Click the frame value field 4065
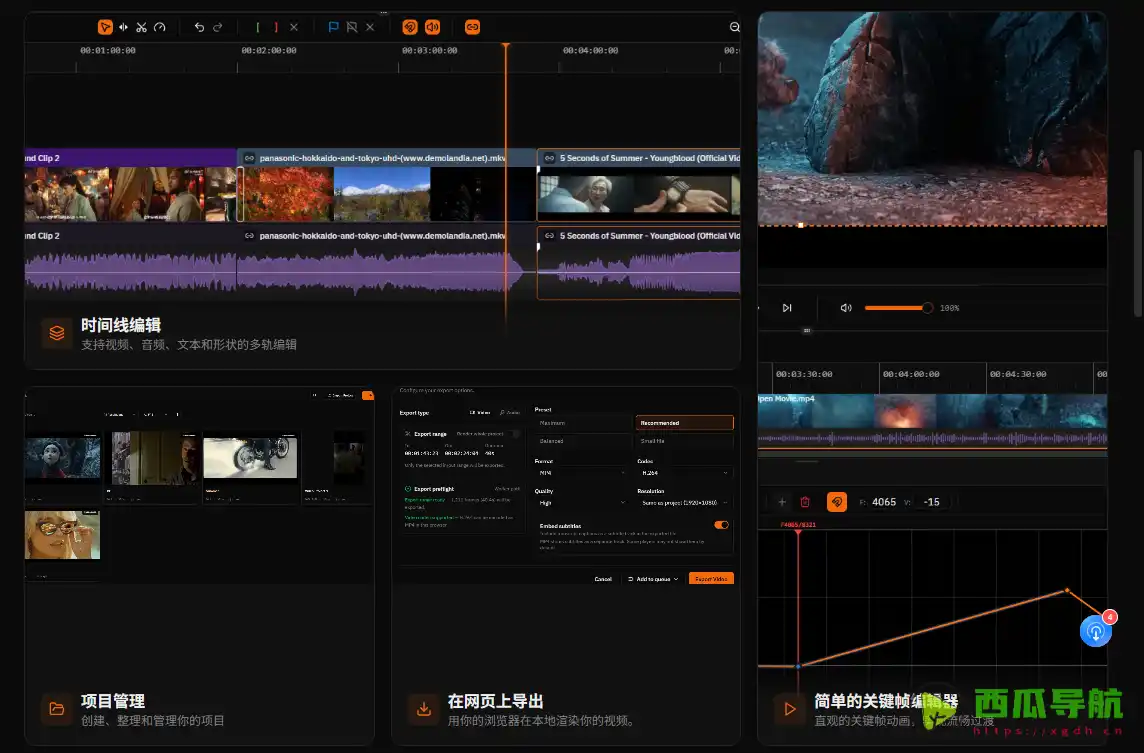 [884, 502]
